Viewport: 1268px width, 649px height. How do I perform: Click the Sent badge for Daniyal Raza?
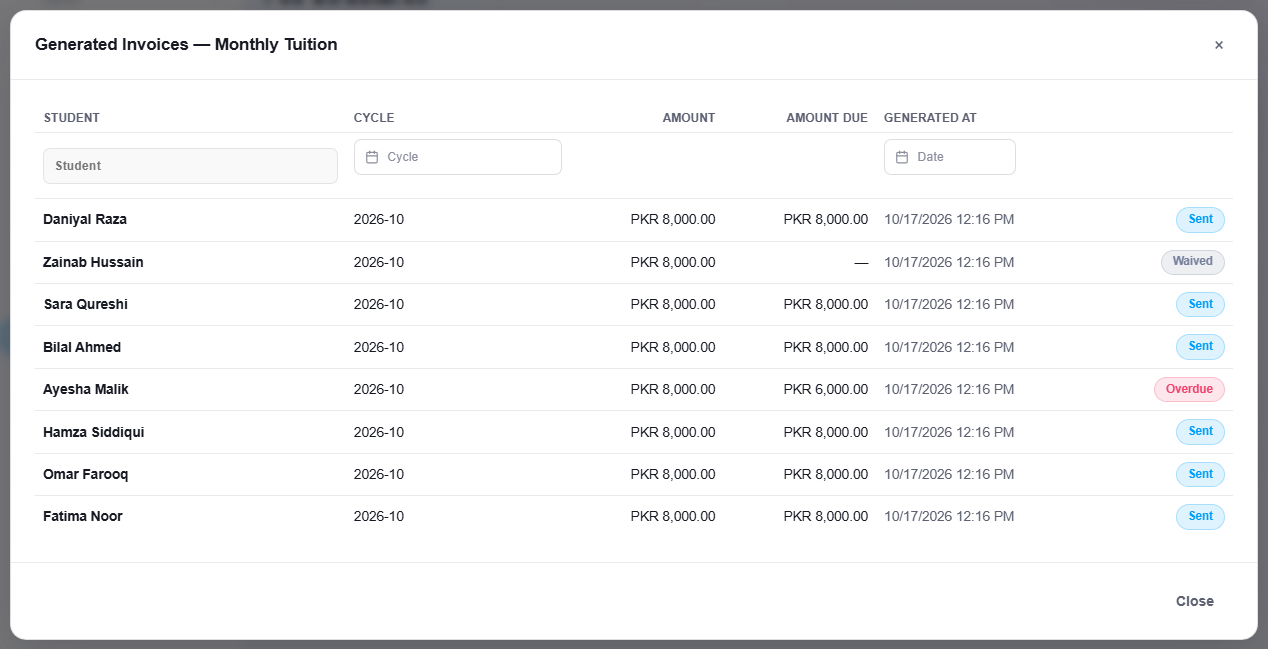1200,219
